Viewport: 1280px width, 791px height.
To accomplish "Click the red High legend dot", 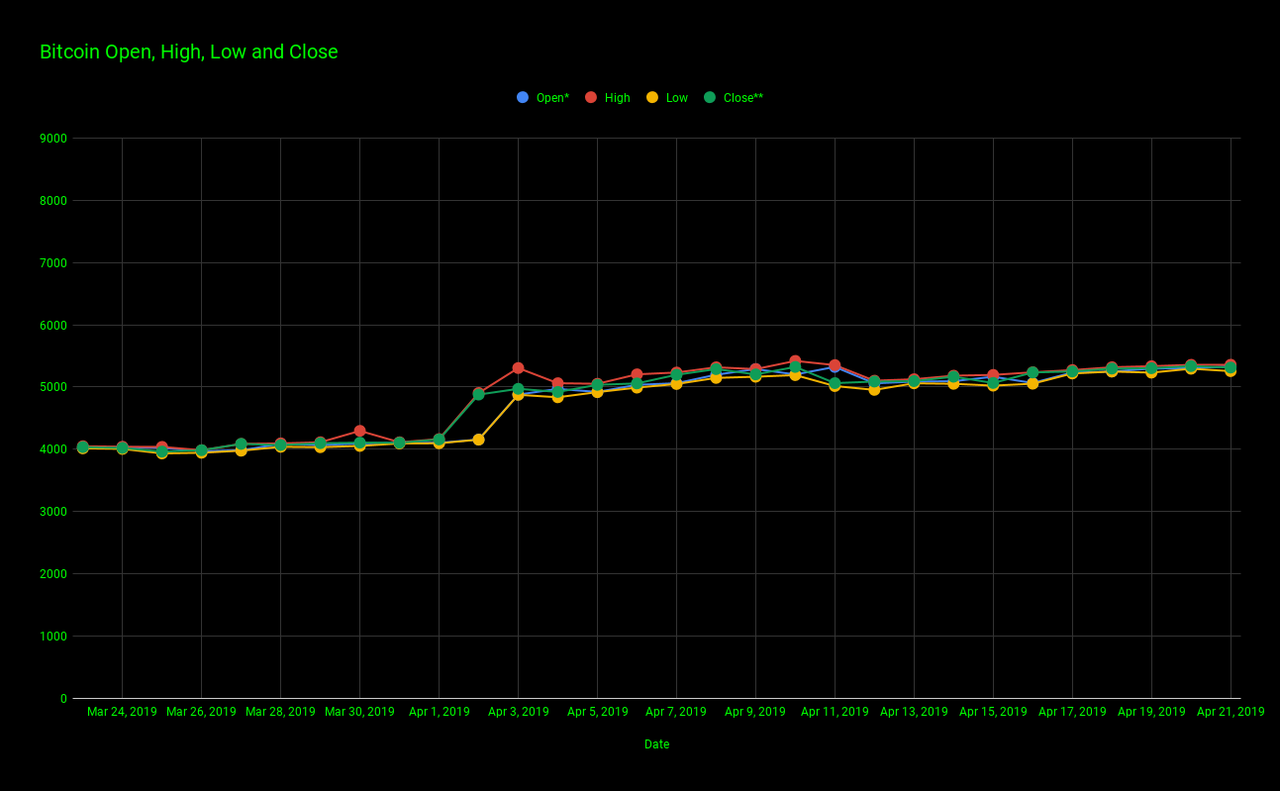I will click(x=591, y=97).
